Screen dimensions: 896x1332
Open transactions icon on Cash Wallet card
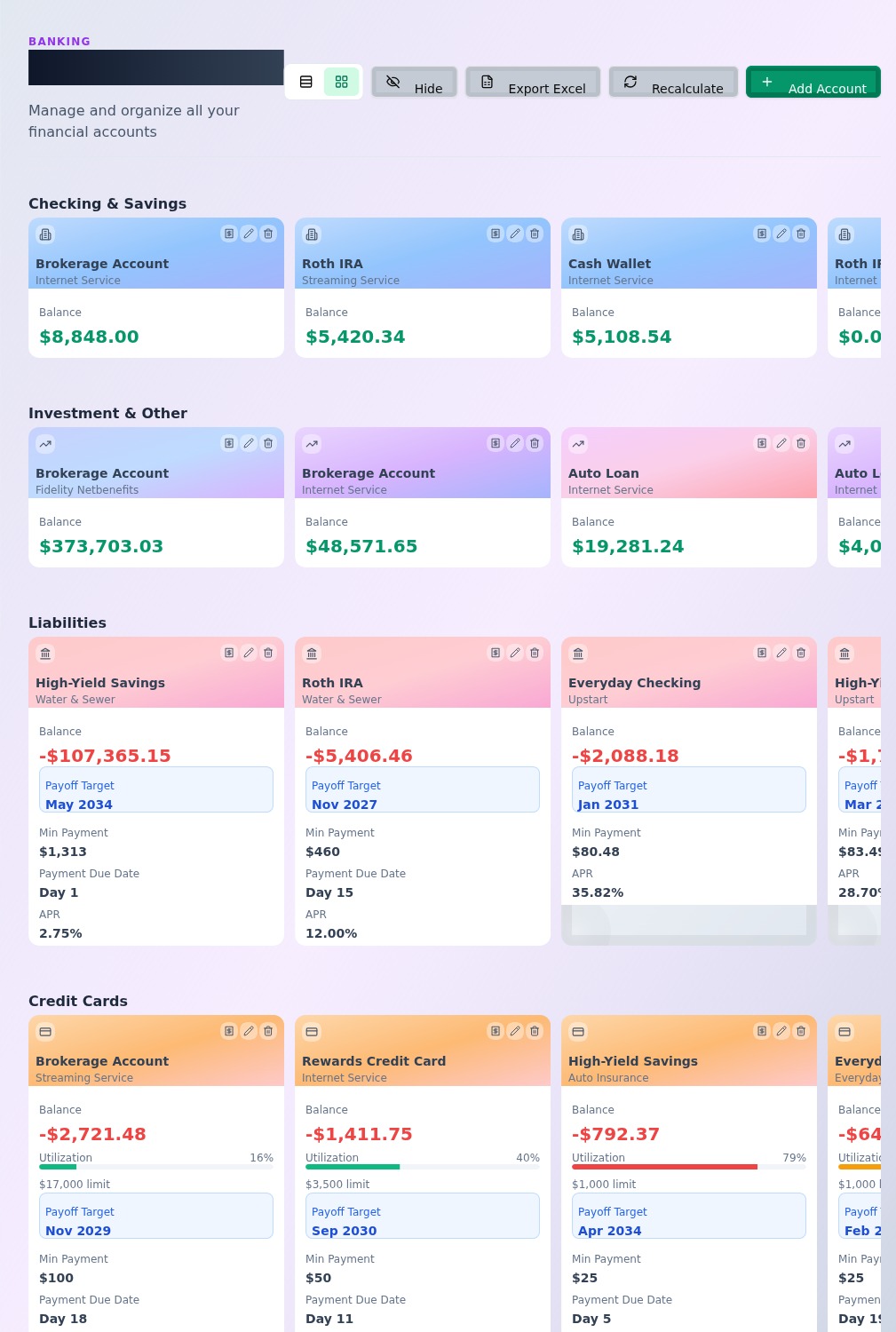click(x=762, y=234)
